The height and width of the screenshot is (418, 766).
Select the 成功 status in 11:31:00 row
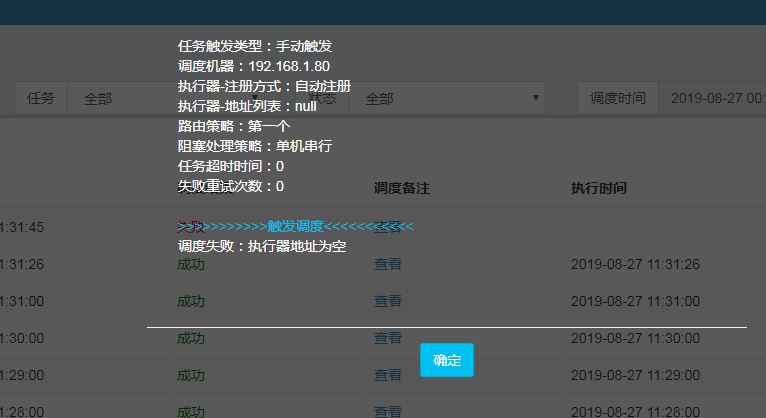point(191,301)
